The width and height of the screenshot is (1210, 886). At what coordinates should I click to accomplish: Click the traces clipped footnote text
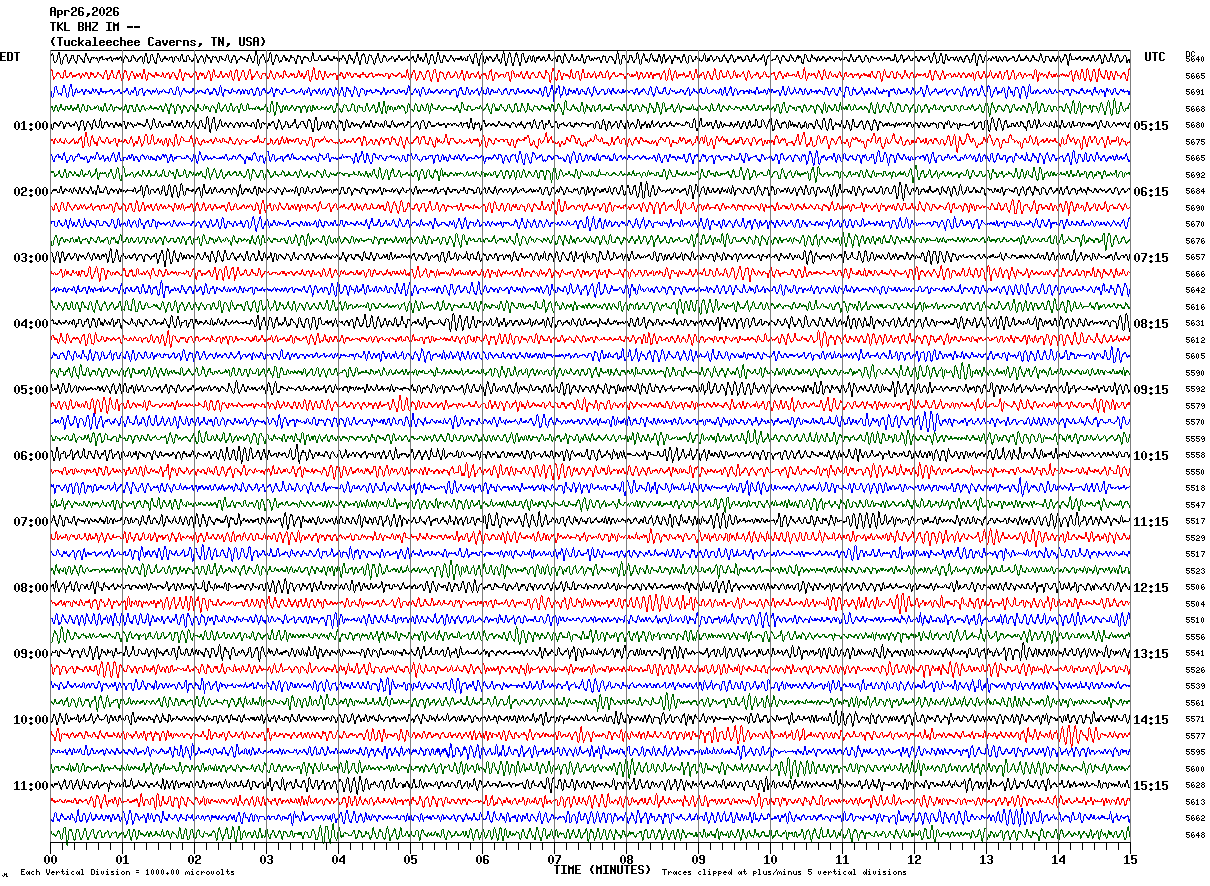tap(784, 873)
